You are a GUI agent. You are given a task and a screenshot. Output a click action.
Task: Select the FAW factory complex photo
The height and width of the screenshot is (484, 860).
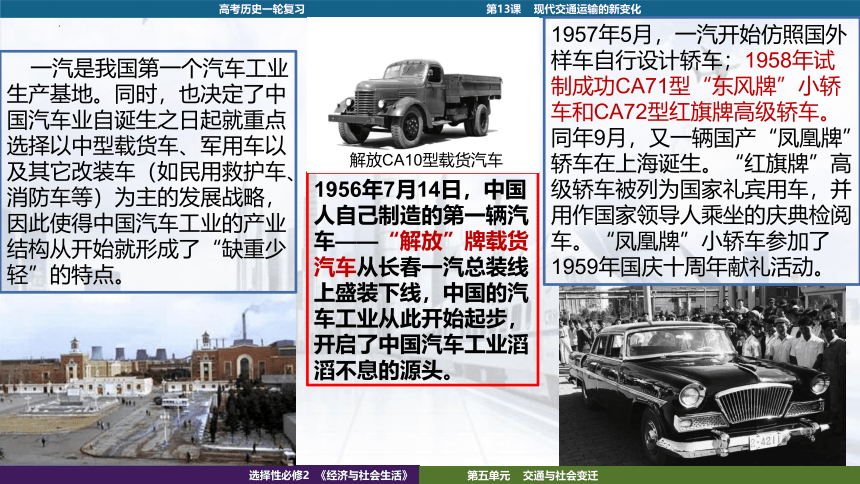[148, 380]
